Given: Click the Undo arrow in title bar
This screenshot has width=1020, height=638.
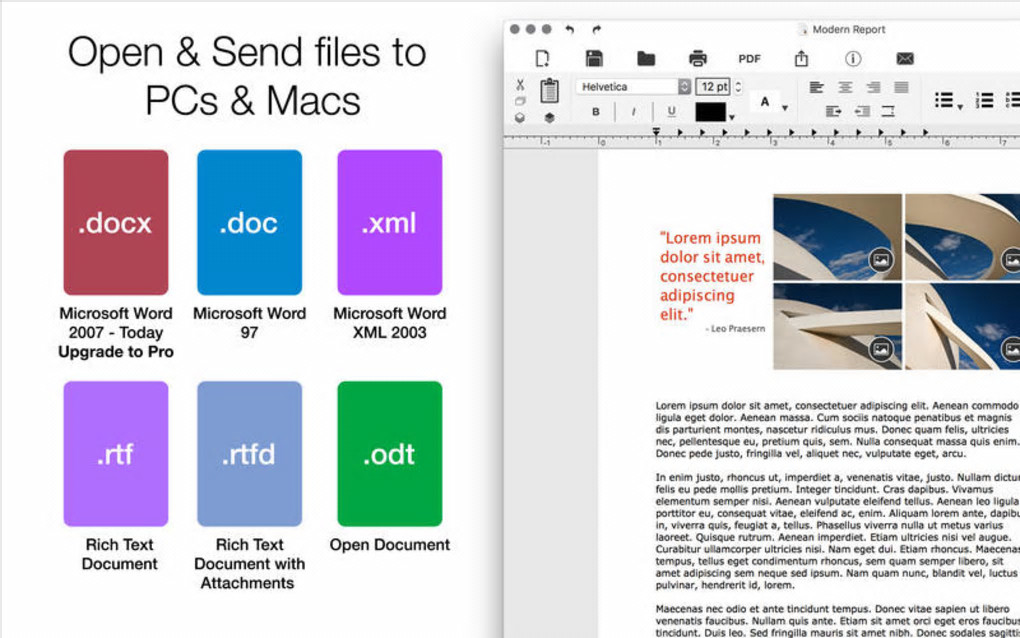Looking at the screenshot, I should [570, 29].
